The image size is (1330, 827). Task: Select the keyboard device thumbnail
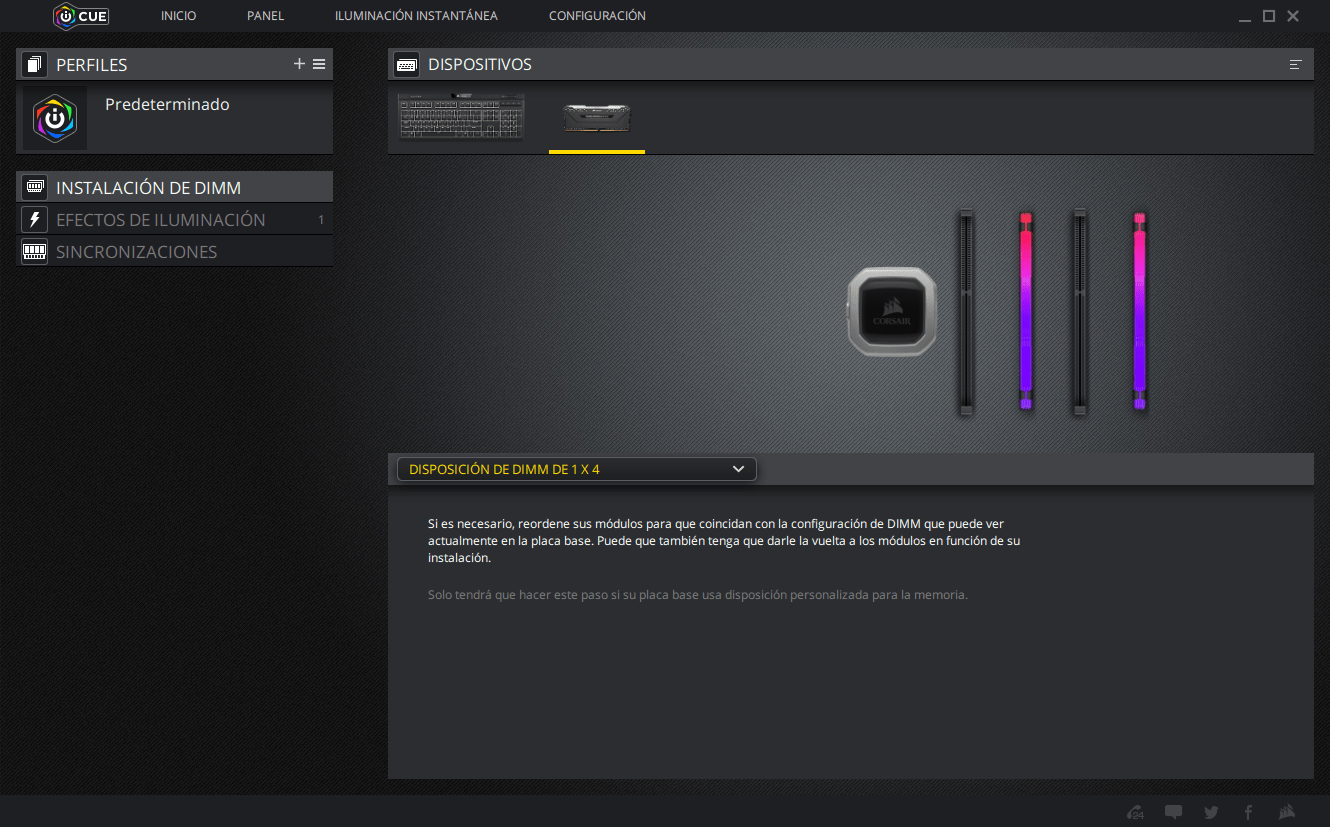[x=461, y=118]
